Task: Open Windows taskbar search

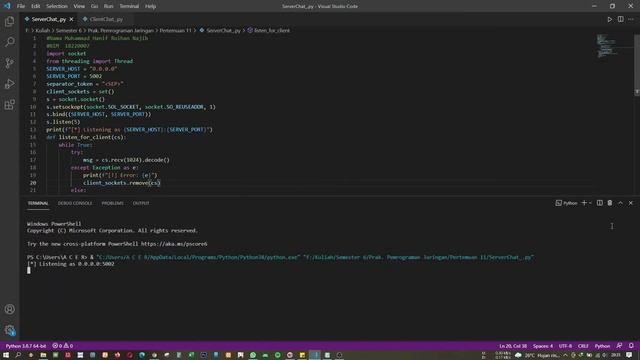Action: pos(18,355)
